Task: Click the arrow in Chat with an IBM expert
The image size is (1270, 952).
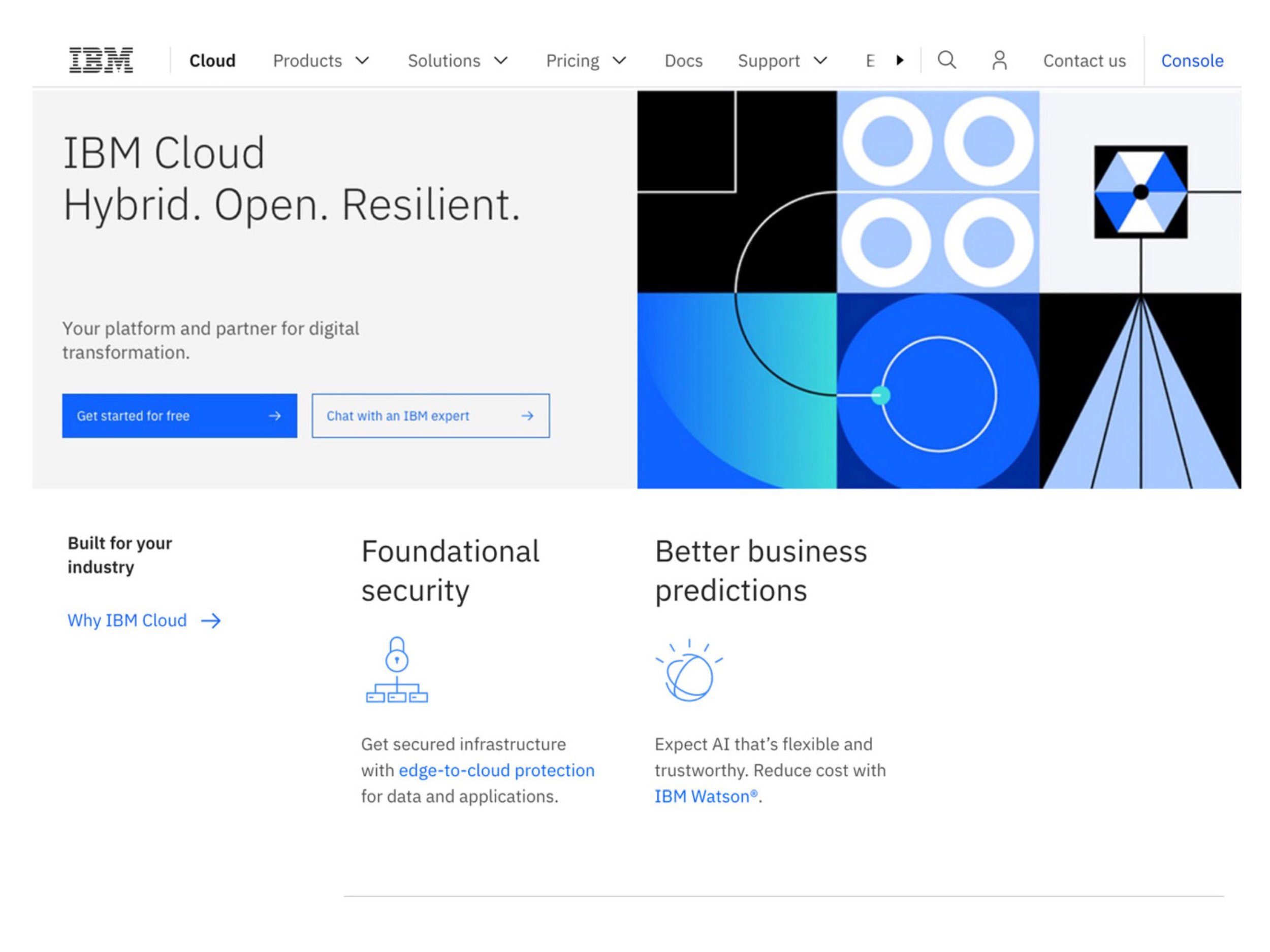Action: pos(528,415)
